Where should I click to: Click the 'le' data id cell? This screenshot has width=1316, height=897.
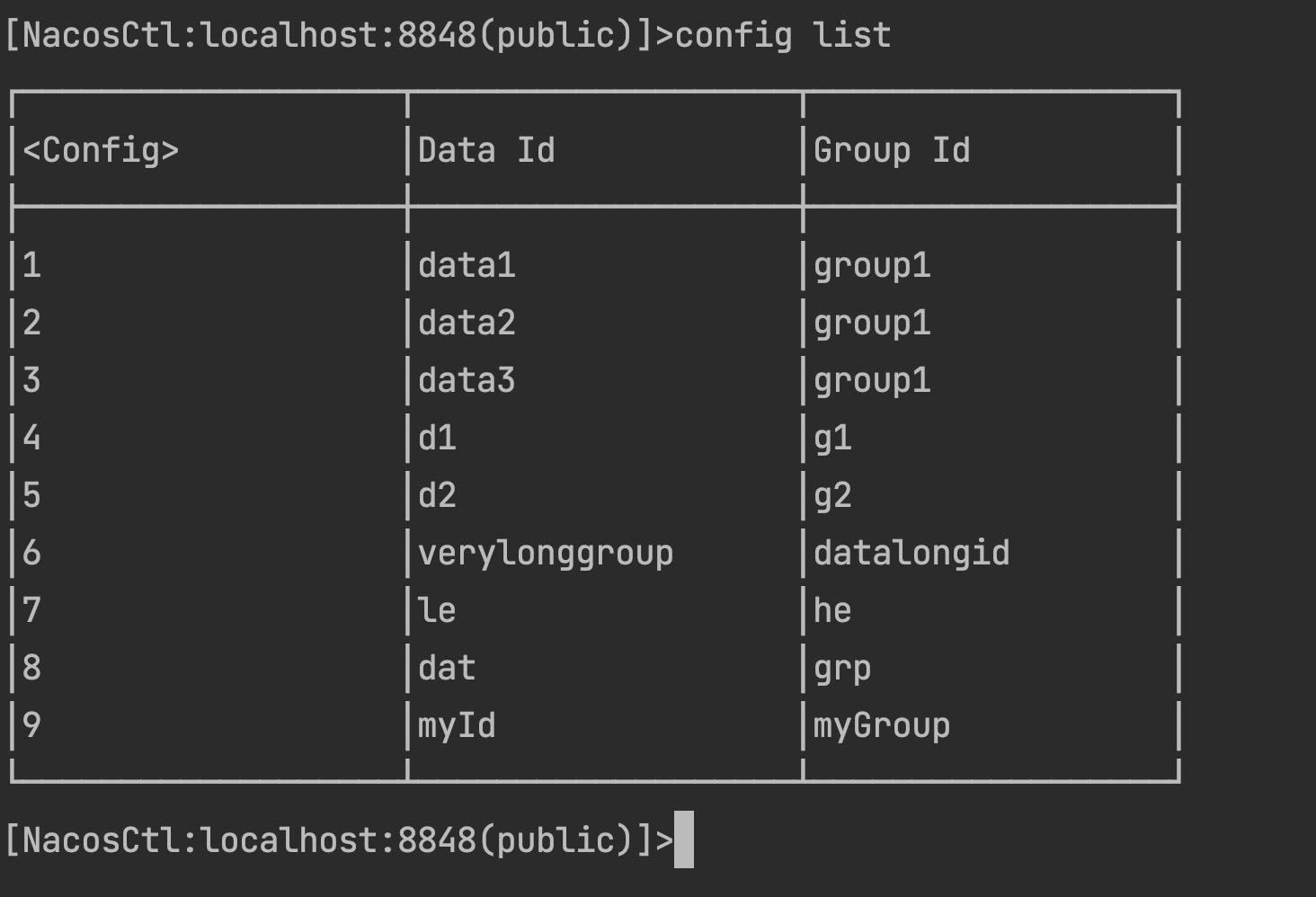pyautogui.click(x=437, y=610)
